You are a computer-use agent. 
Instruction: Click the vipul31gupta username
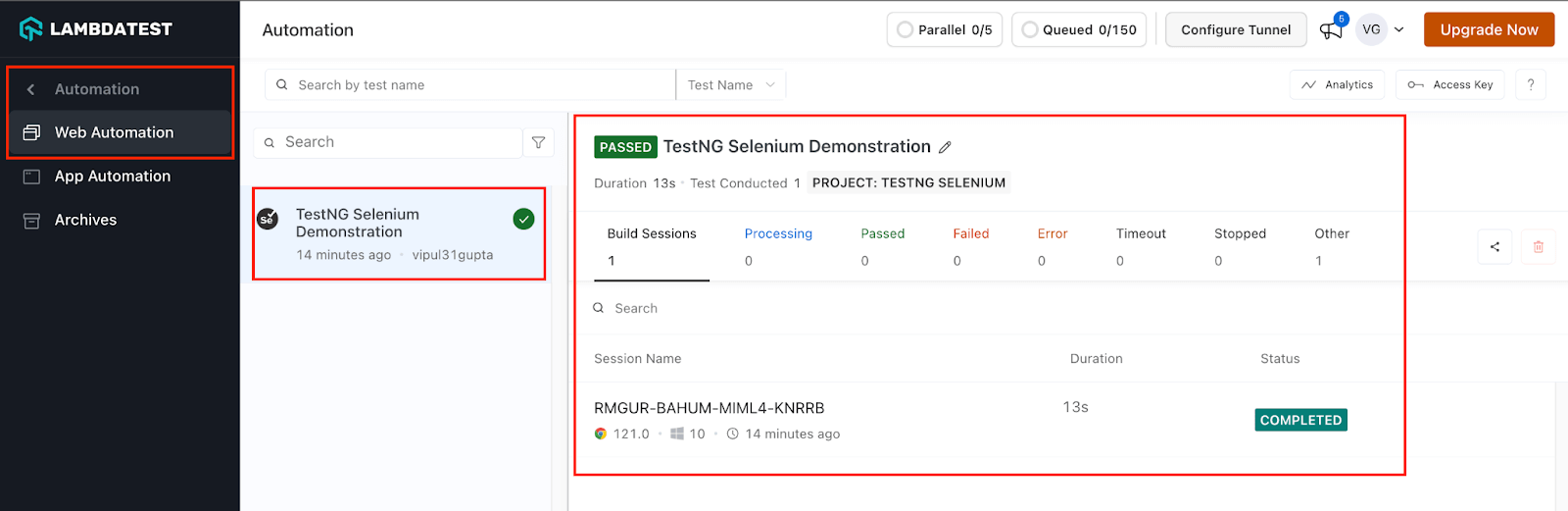453,255
